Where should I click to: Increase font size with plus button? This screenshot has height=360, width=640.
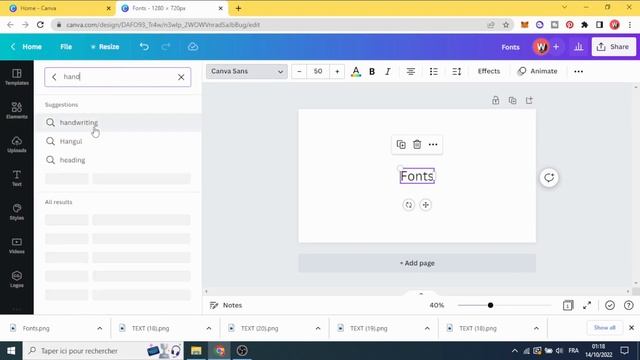[337, 71]
